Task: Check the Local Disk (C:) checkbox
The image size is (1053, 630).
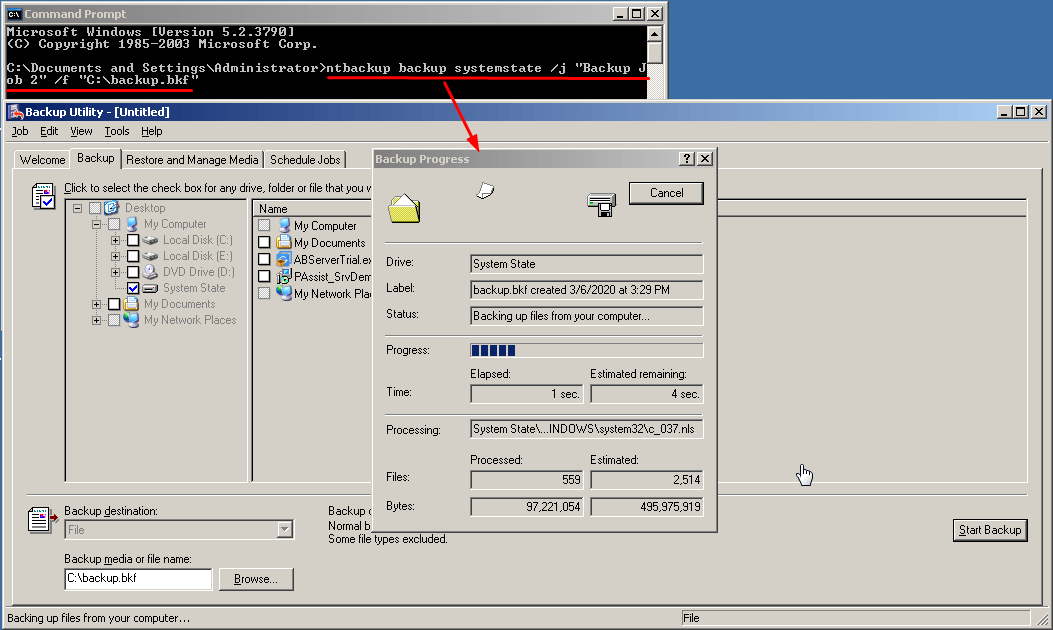Action: click(133, 240)
